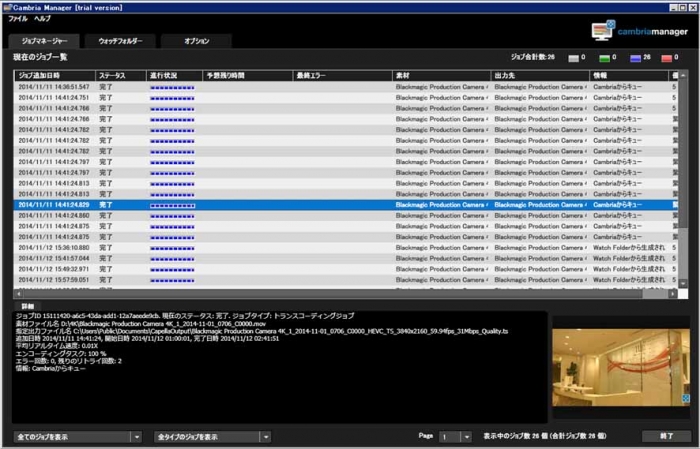Image resolution: width=700 pixels, height=449 pixels.
Task: Sort jobs by ジョブ追加日時 column header
Action: tap(55, 75)
